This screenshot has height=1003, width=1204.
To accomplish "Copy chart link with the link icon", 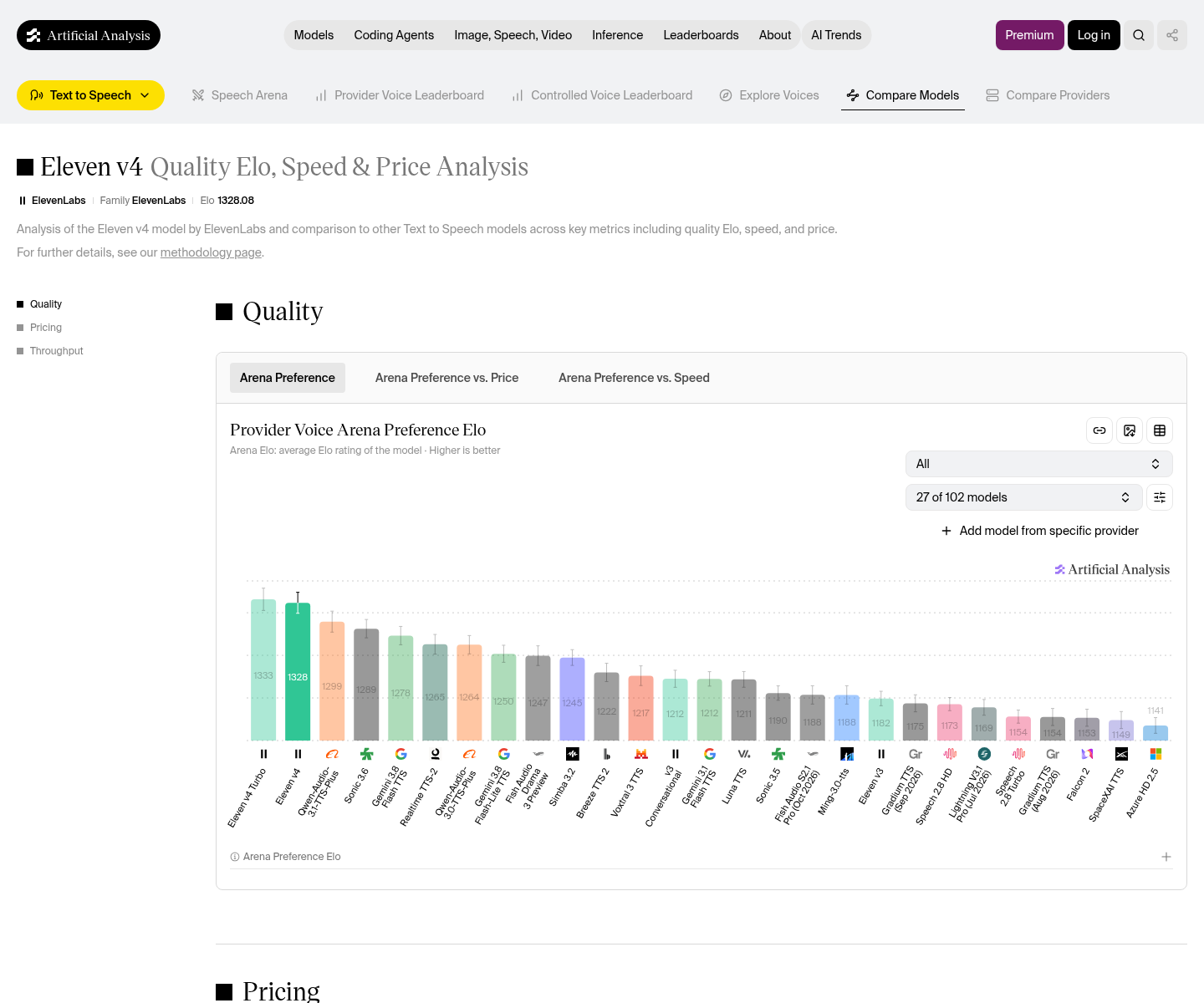I will tap(1099, 430).
